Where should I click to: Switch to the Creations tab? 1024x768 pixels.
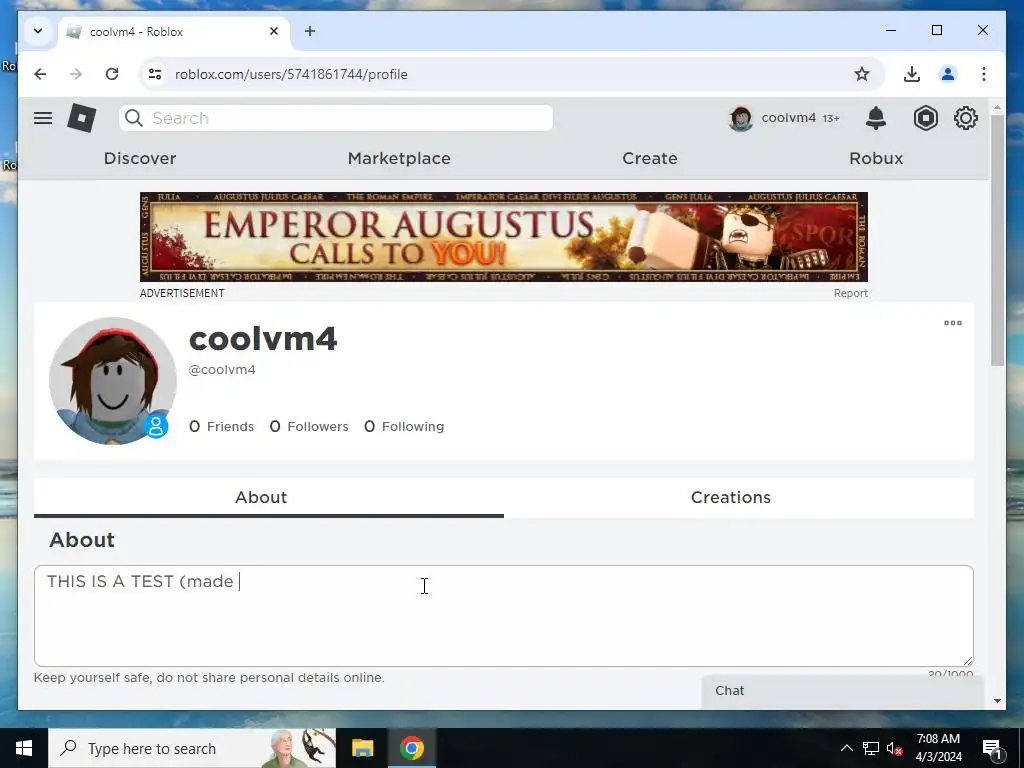pyautogui.click(x=731, y=498)
